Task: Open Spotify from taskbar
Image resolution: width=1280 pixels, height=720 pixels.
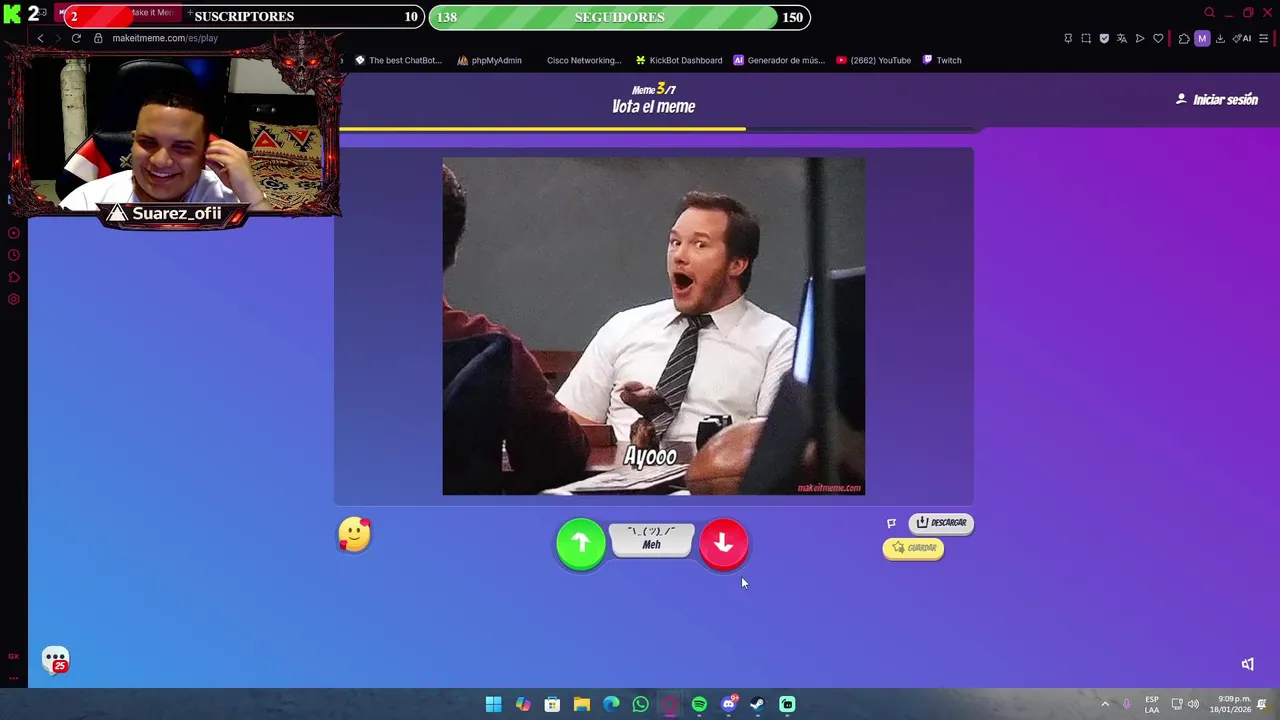Action: pyautogui.click(x=699, y=704)
